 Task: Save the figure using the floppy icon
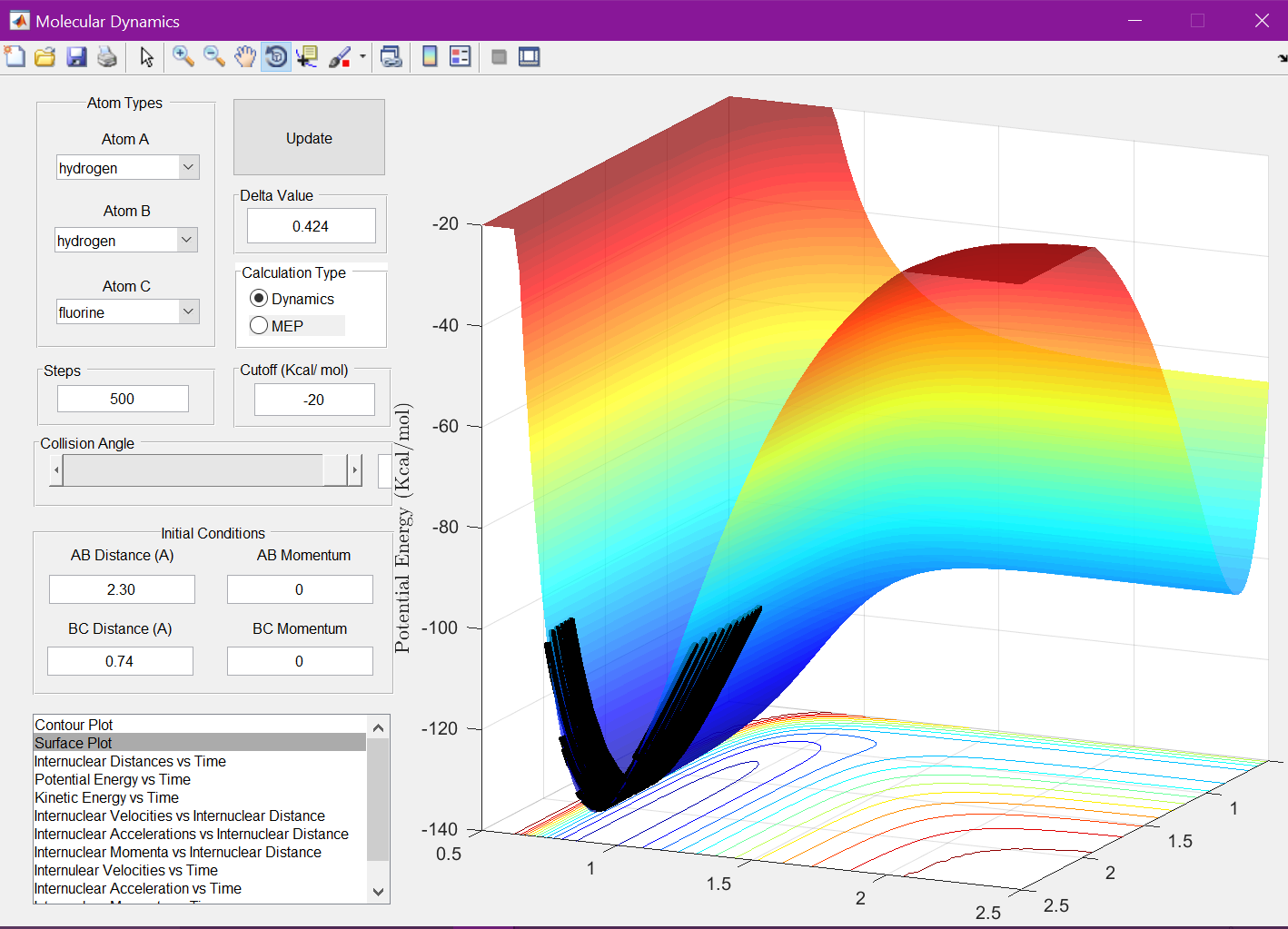(x=76, y=57)
